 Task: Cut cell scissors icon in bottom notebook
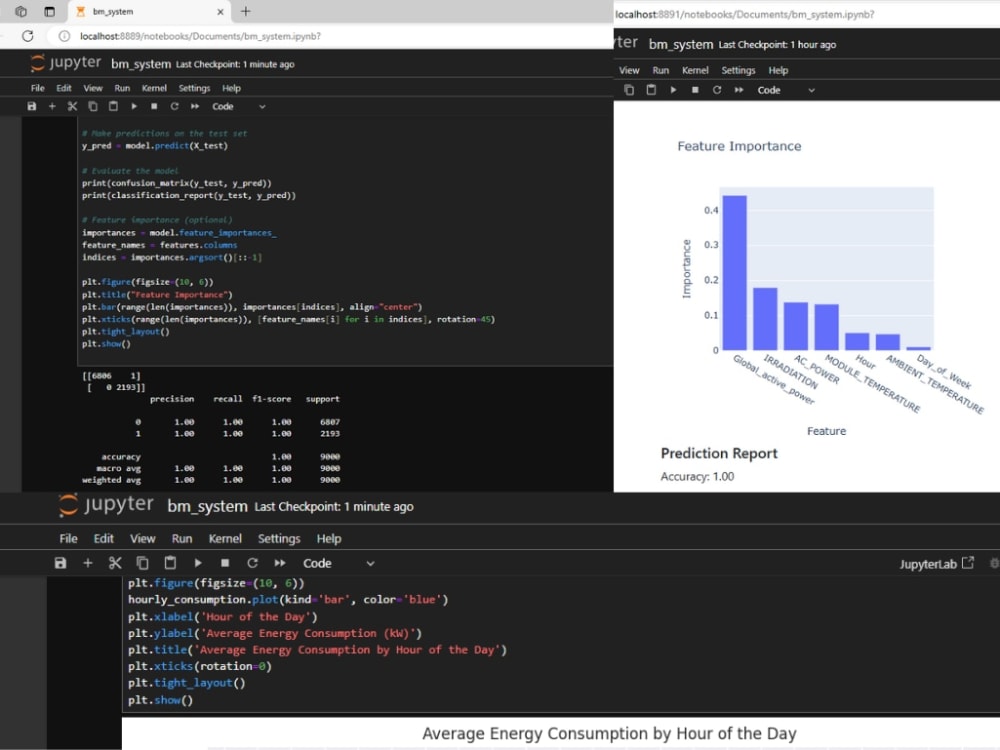(115, 563)
